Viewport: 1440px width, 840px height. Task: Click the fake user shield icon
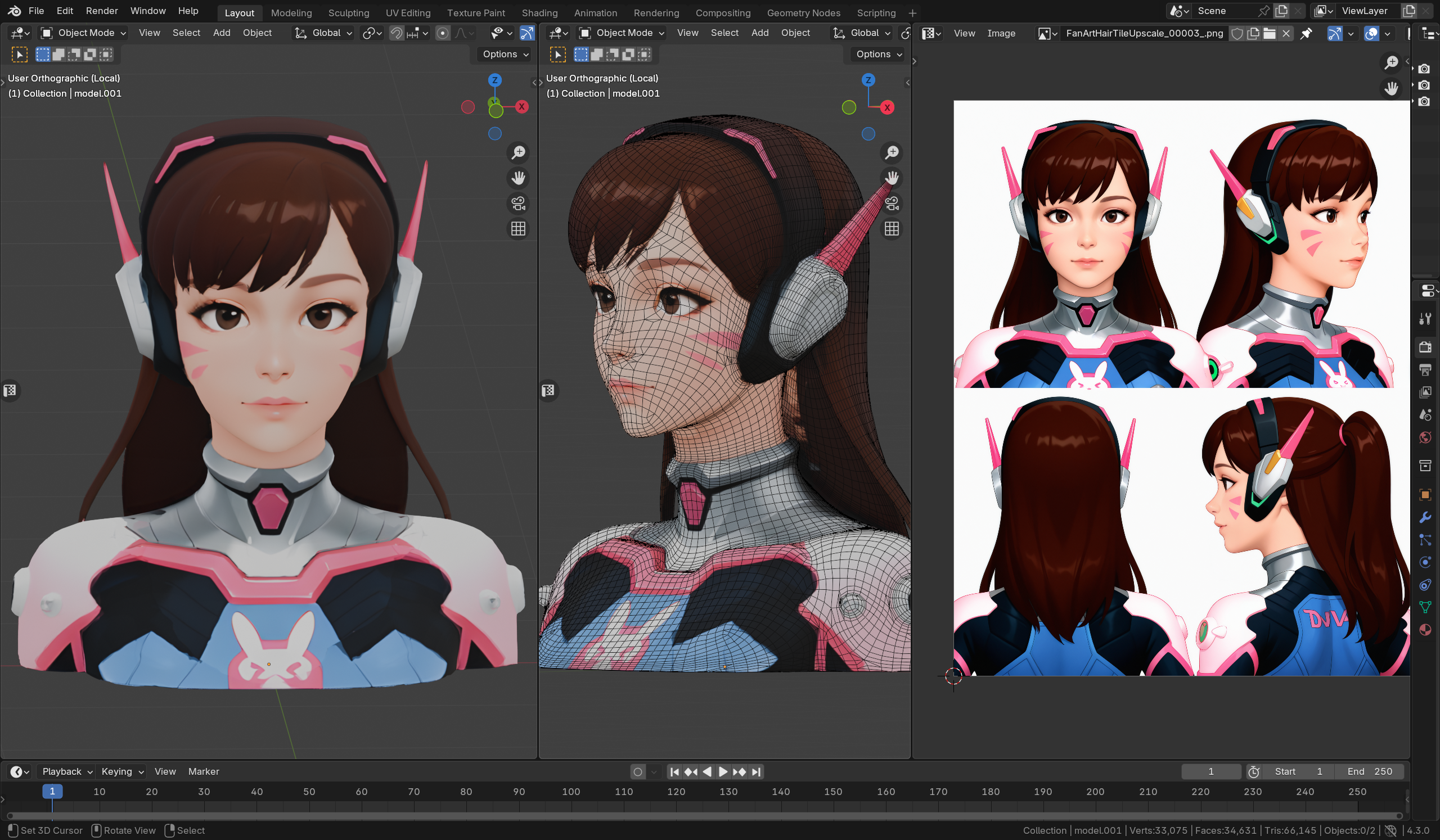pos(1237,33)
